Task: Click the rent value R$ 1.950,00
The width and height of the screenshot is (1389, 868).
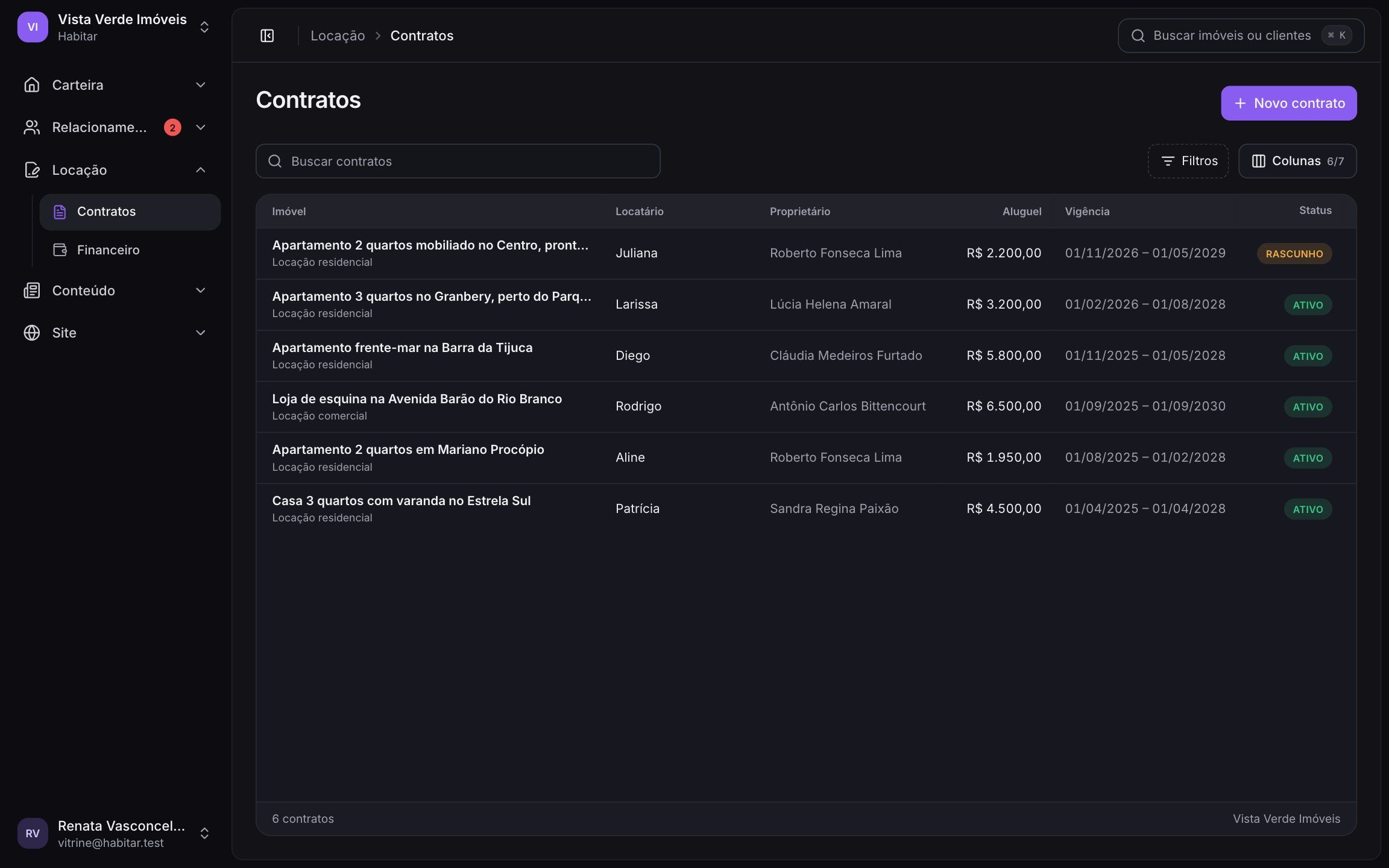Action: point(1004,458)
